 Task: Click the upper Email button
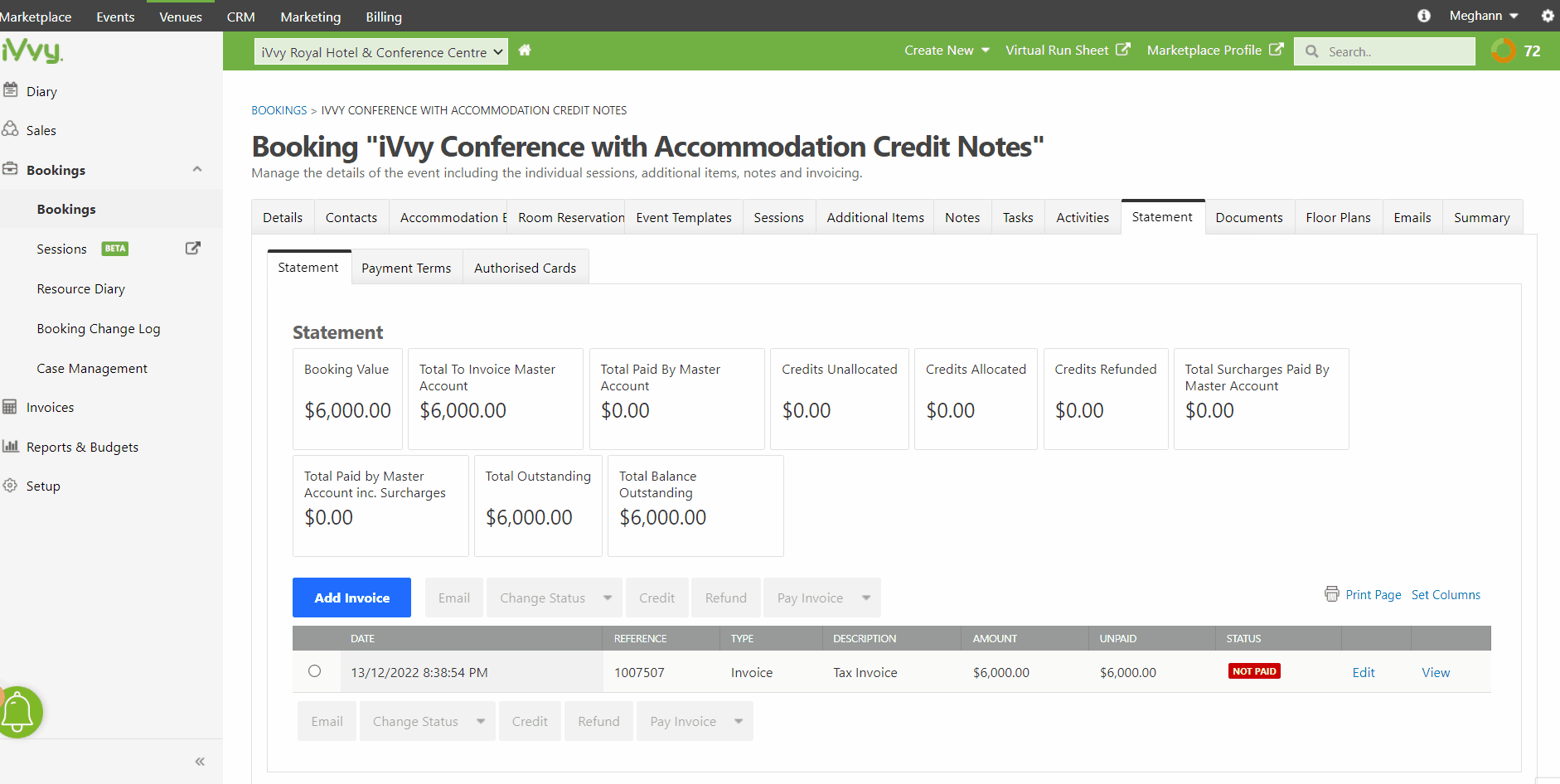(x=453, y=598)
